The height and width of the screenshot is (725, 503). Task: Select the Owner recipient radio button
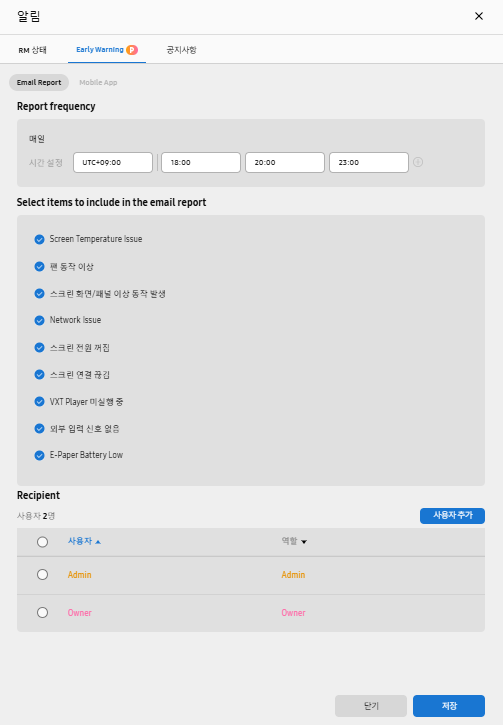43,612
